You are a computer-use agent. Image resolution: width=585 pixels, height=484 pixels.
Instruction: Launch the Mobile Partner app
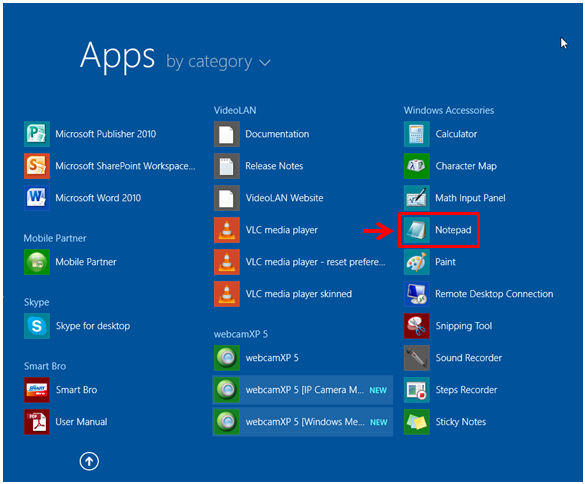pyautogui.click(x=71, y=262)
